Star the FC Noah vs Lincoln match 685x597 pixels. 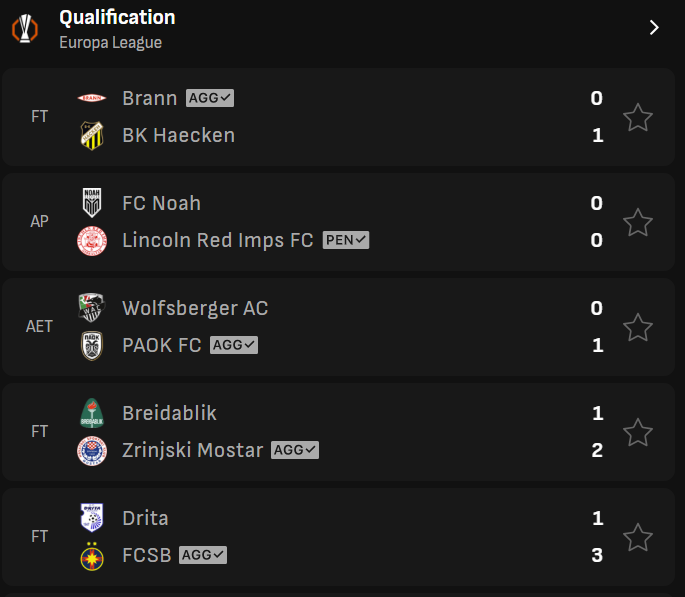[x=638, y=222]
